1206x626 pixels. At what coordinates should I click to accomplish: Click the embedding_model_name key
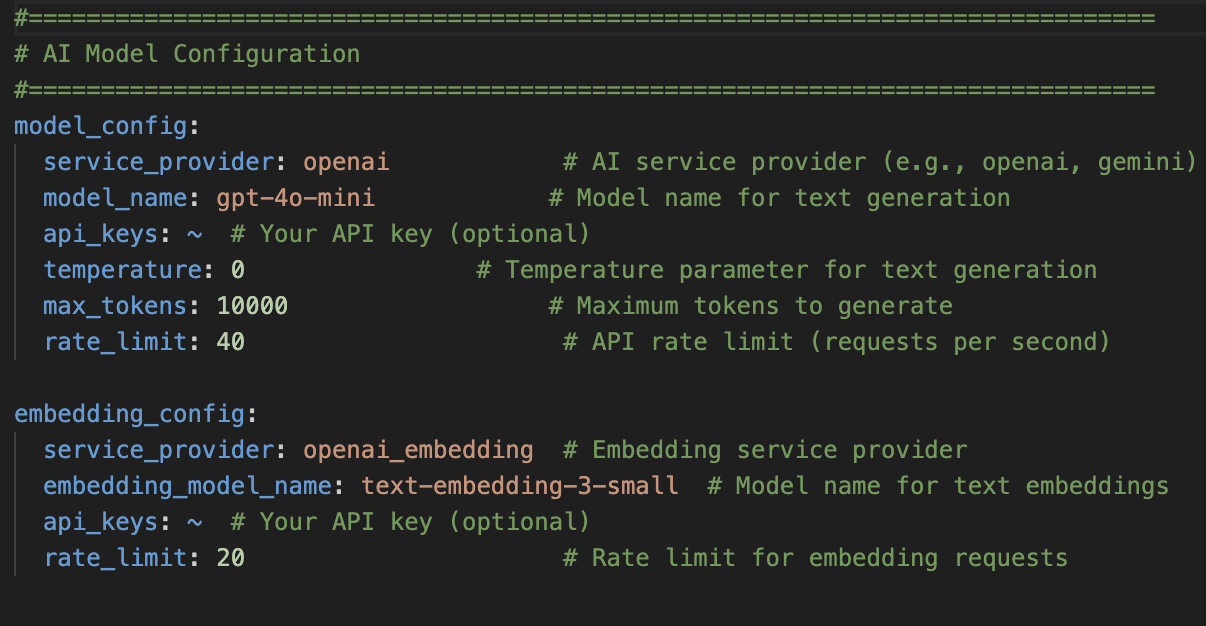tap(187, 486)
